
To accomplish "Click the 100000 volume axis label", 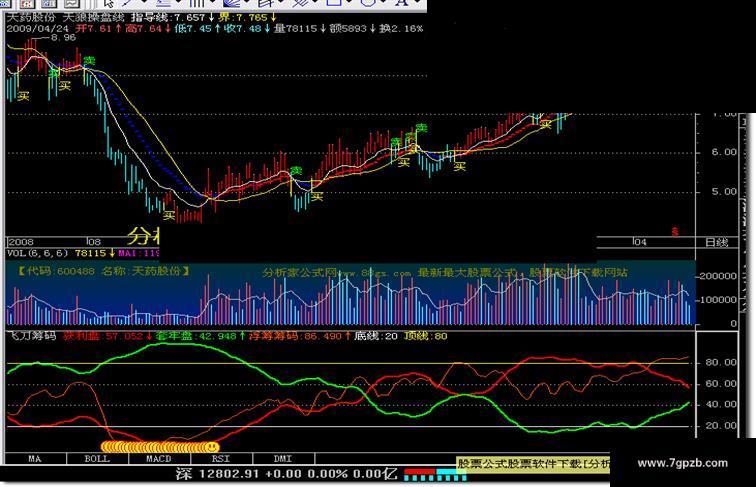I will [x=718, y=300].
